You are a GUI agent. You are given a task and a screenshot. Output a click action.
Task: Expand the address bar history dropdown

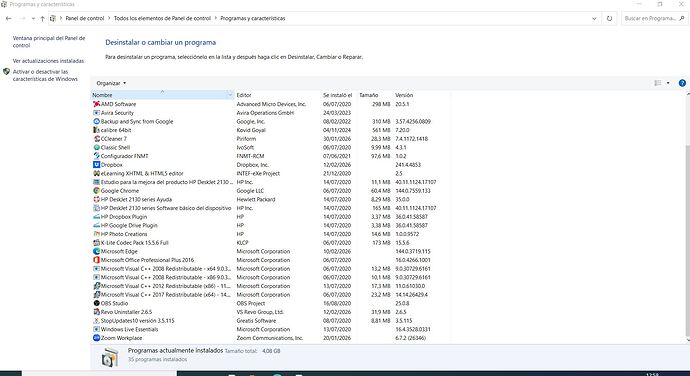pos(594,18)
